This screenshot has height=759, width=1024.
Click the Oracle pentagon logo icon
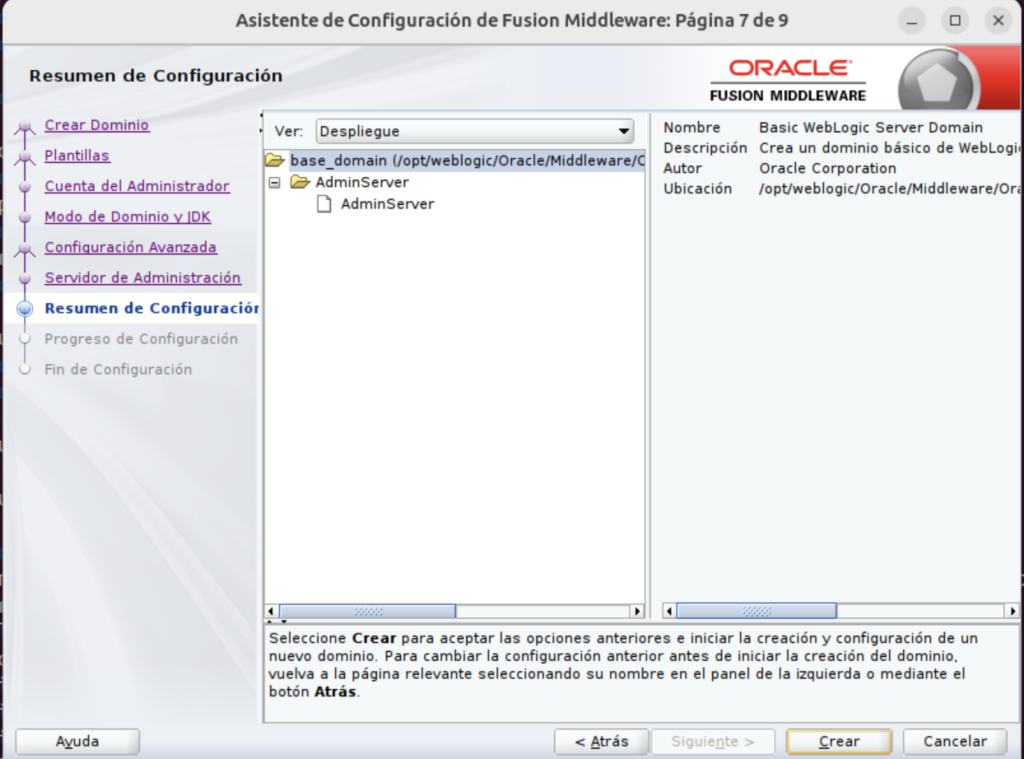[x=936, y=84]
